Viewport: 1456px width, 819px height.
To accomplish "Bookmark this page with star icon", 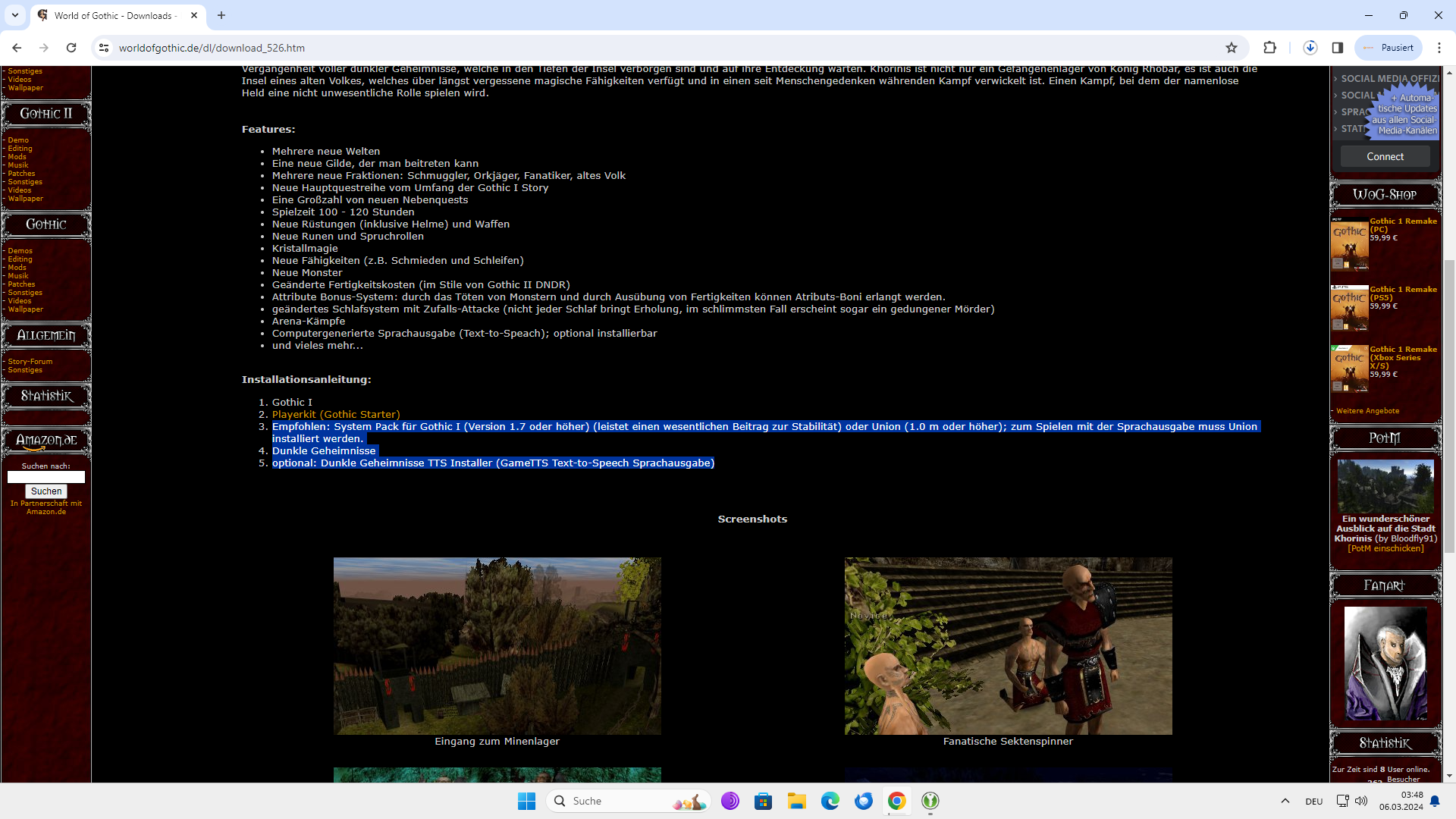I will pos(1232,48).
